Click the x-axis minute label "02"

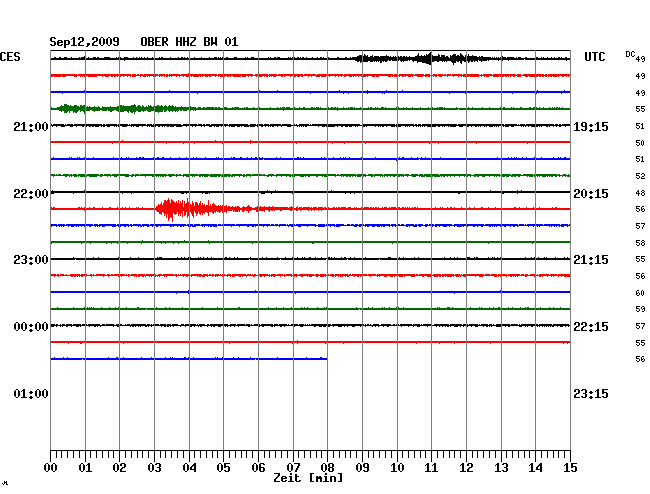pyautogui.click(x=119, y=468)
